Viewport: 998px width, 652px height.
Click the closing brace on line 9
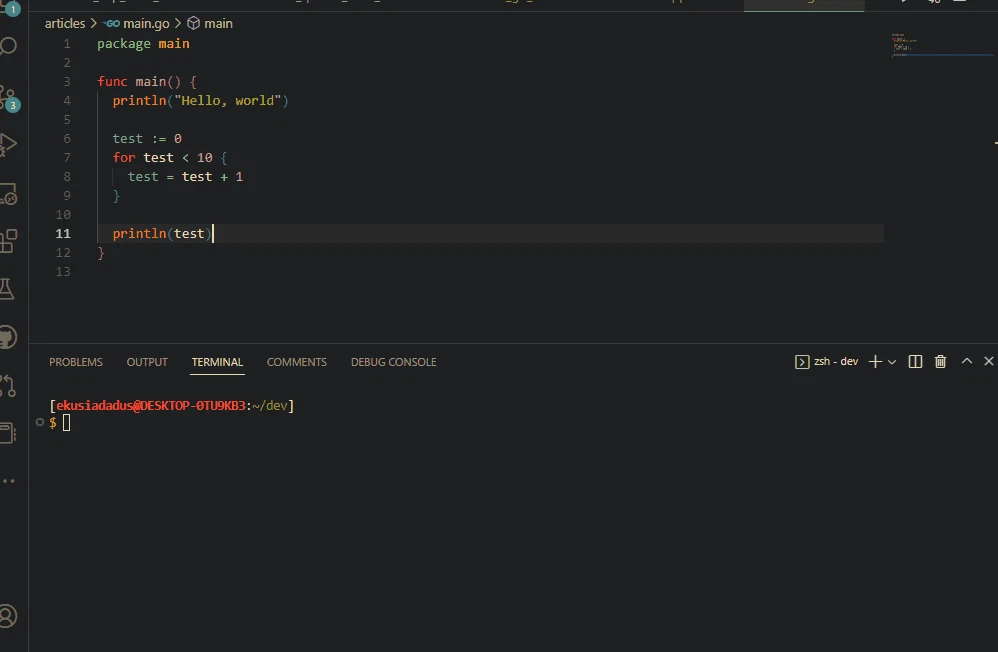click(116, 195)
